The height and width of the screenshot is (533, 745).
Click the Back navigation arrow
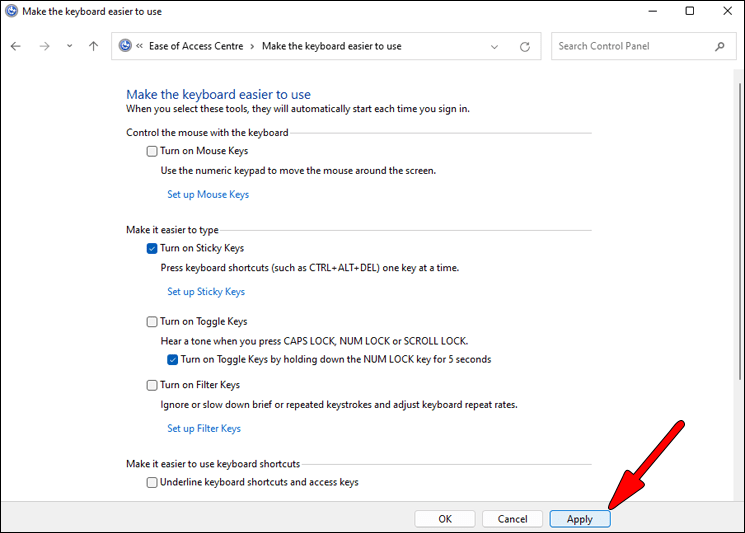[x=16, y=46]
